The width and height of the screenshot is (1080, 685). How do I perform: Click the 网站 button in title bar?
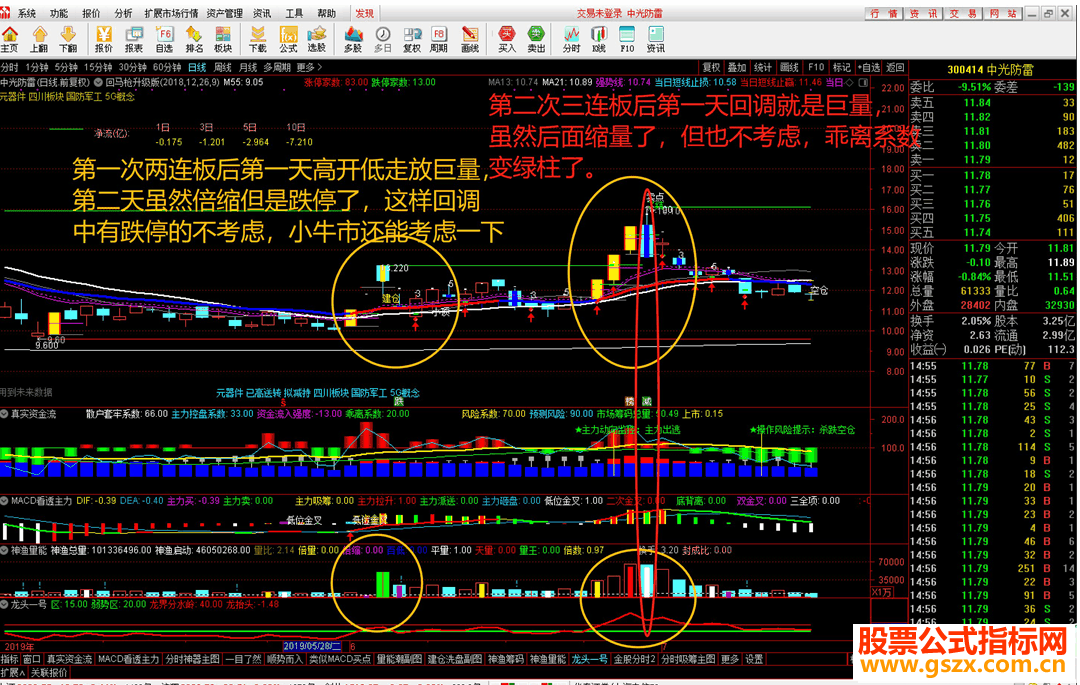click(x=1002, y=13)
